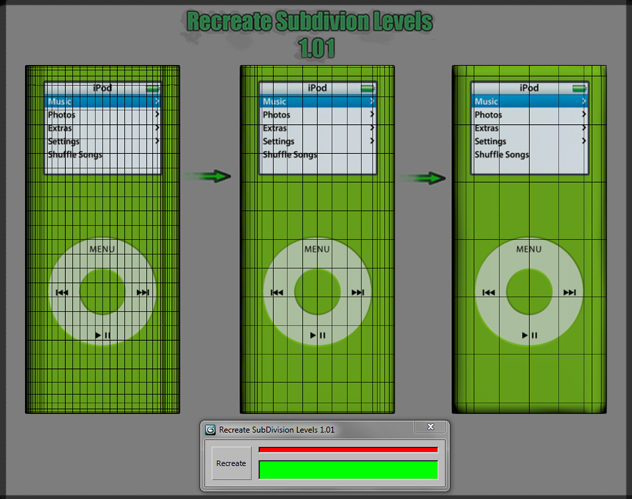632x499 pixels.
Task: Expand the Extras chevron on left iPod
Action: pos(158,129)
